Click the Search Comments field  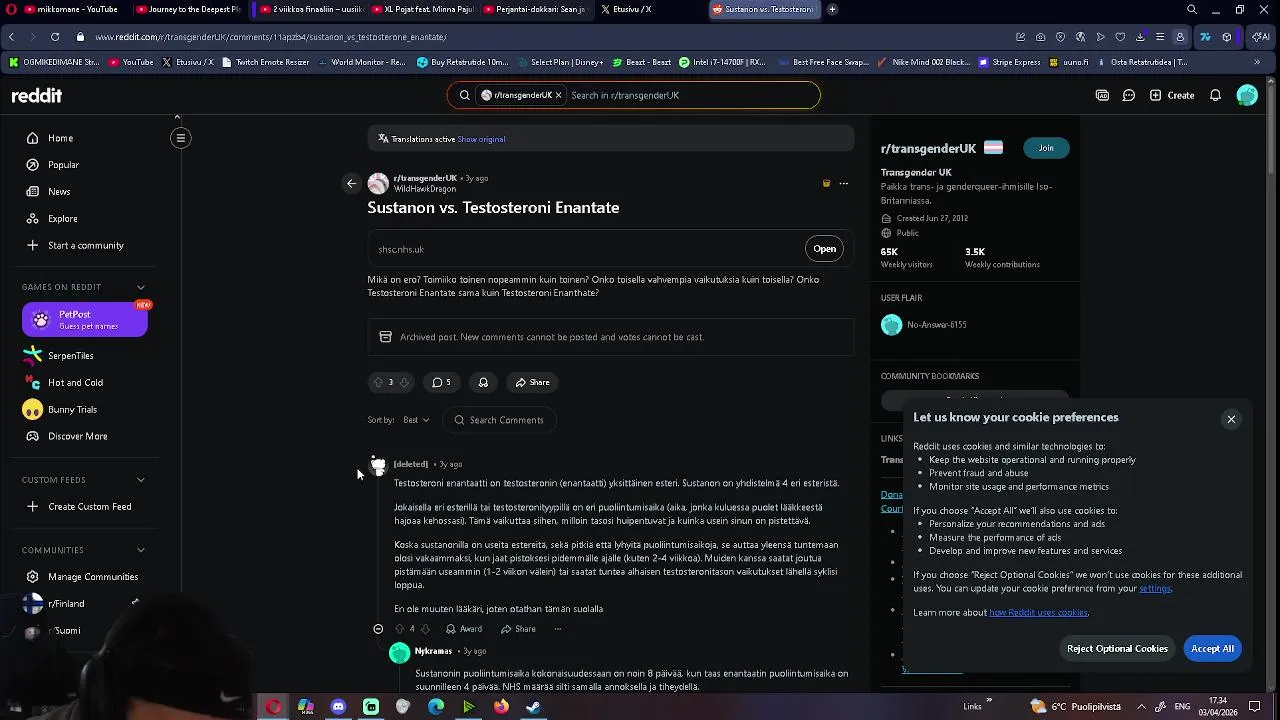[x=498, y=420]
